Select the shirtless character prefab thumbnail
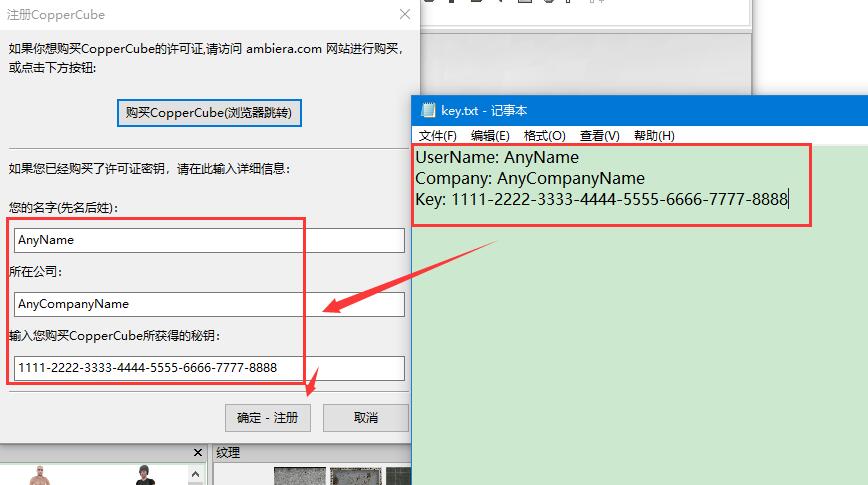 click(x=40, y=476)
